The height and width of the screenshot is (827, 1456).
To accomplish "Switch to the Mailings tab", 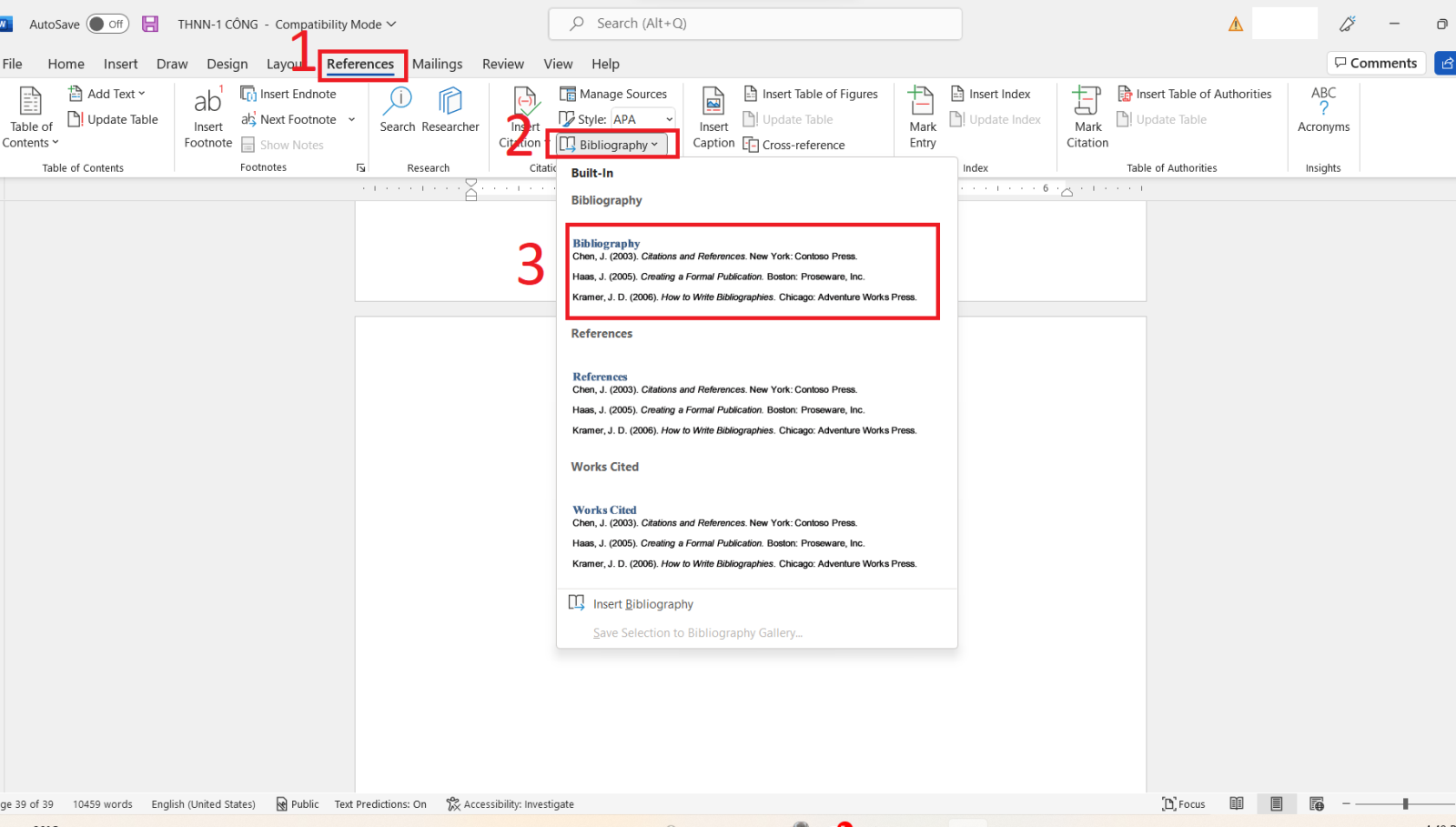I will 437,64.
